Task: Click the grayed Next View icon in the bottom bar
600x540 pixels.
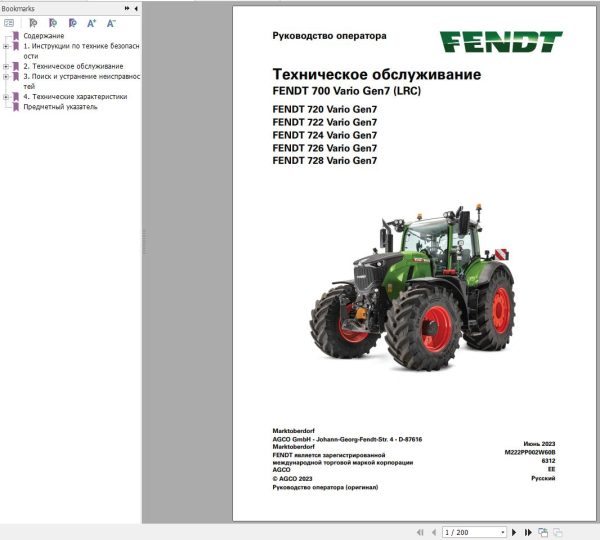Action: pyautogui.click(x=558, y=532)
